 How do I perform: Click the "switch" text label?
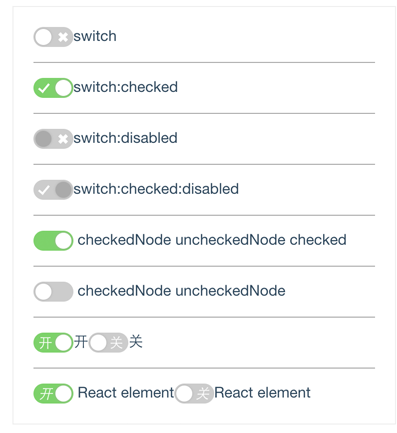(95, 36)
